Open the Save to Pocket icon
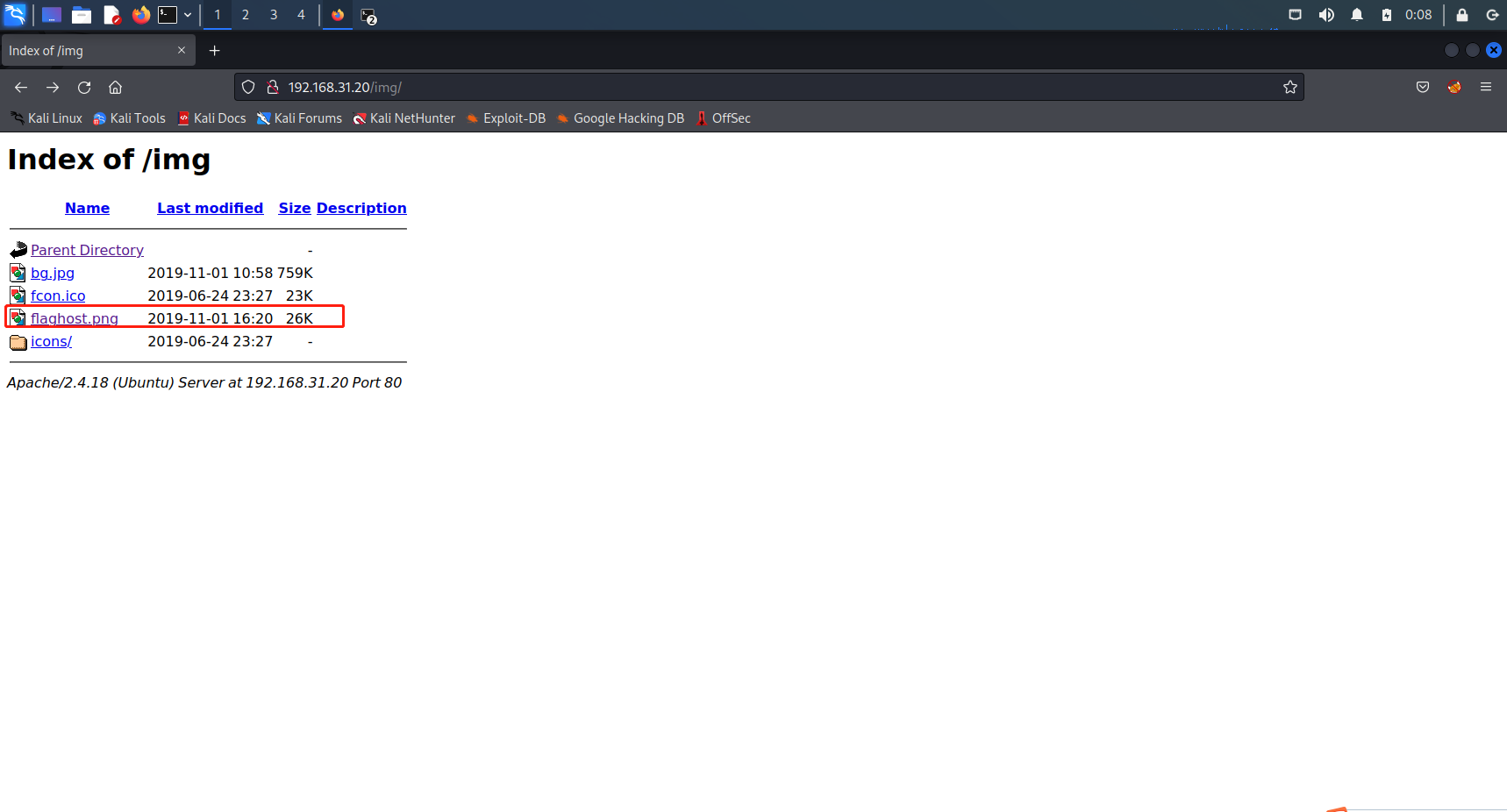The height and width of the screenshot is (812, 1507). tap(1423, 87)
